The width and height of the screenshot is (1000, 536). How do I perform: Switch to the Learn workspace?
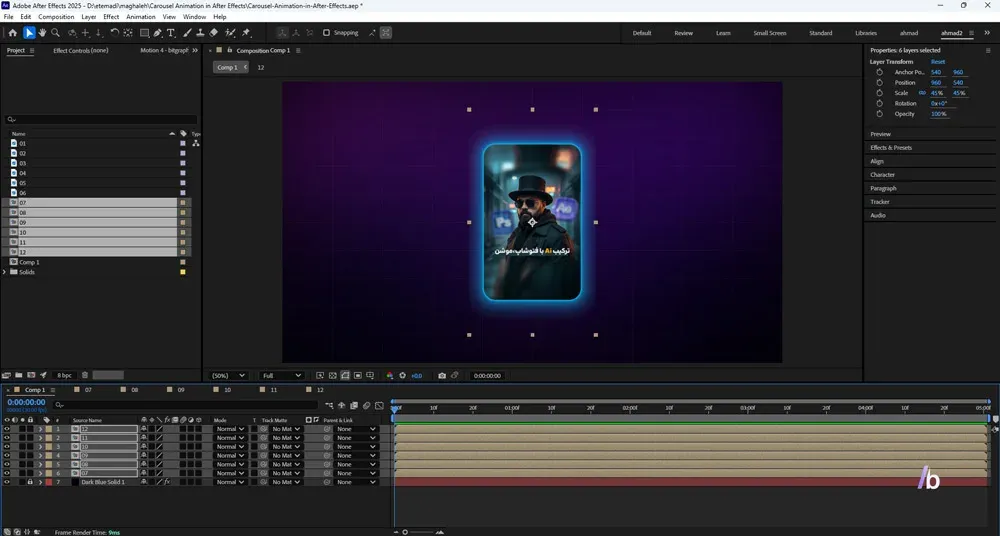[723, 33]
